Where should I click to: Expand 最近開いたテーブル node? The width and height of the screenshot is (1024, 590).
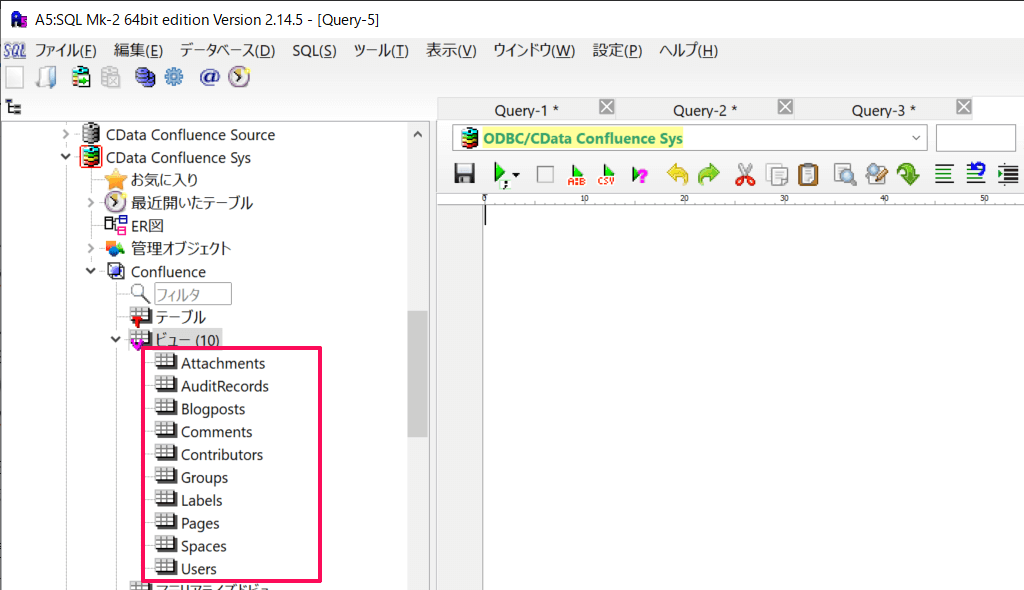(x=91, y=203)
